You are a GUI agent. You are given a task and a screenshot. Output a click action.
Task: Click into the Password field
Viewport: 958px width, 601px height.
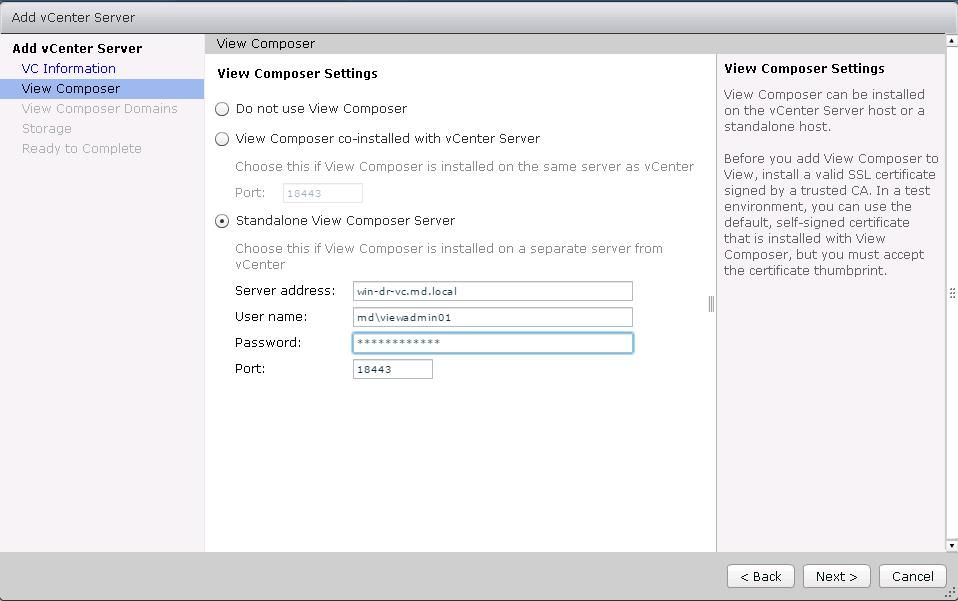[493, 343]
